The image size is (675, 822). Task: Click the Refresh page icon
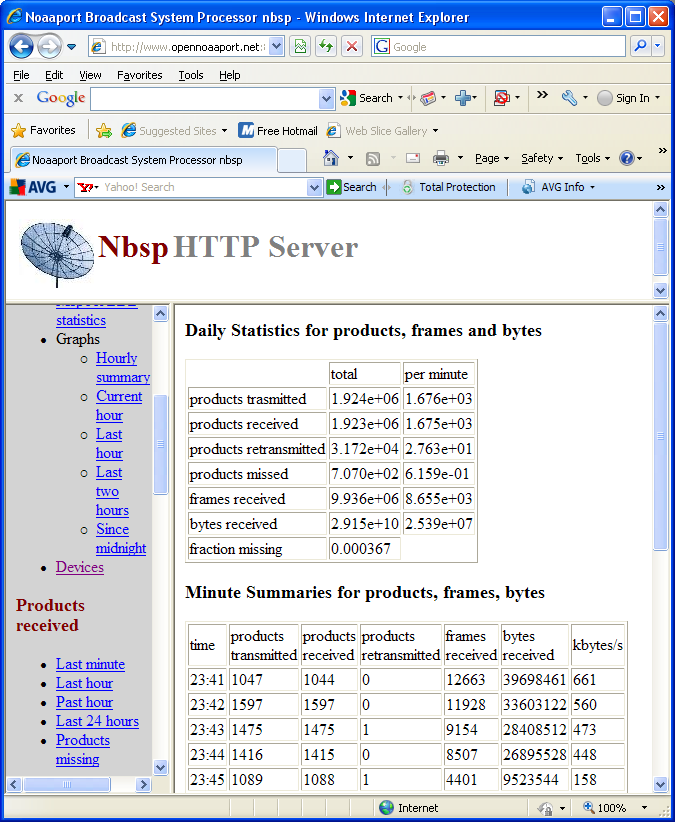(x=326, y=47)
